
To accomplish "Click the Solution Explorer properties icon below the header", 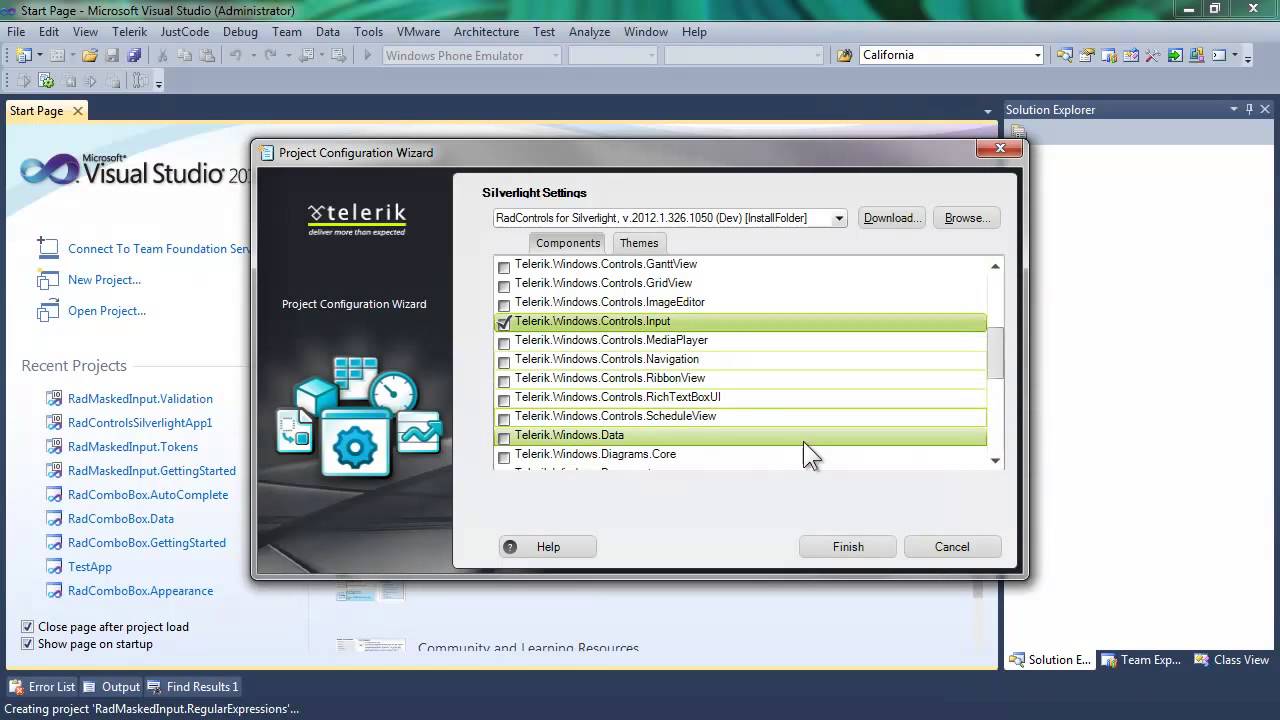I will (x=1018, y=131).
